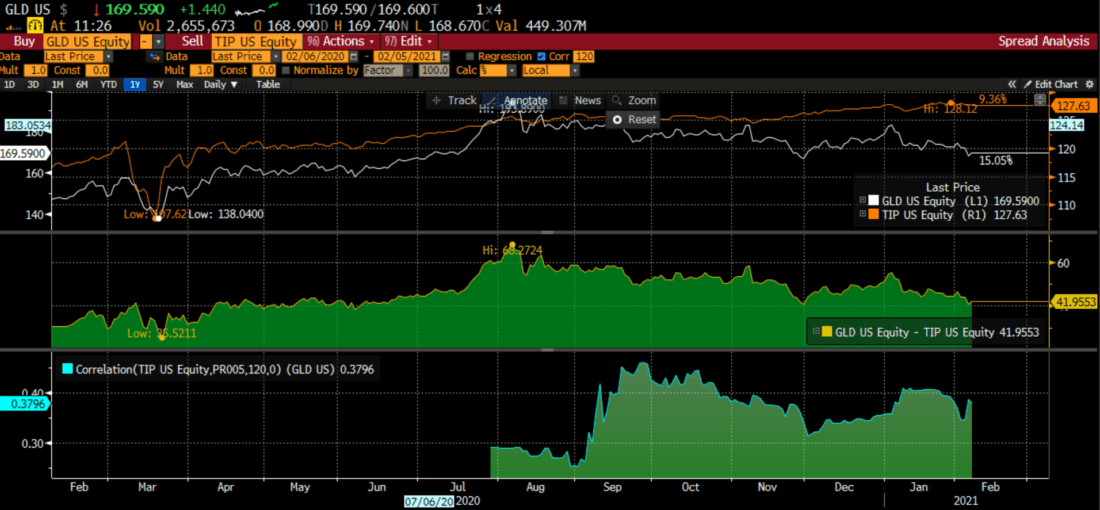Click the yellow spread legend color swatch
The width and height of the screenshot is (1100, 510).
(826, 330)
